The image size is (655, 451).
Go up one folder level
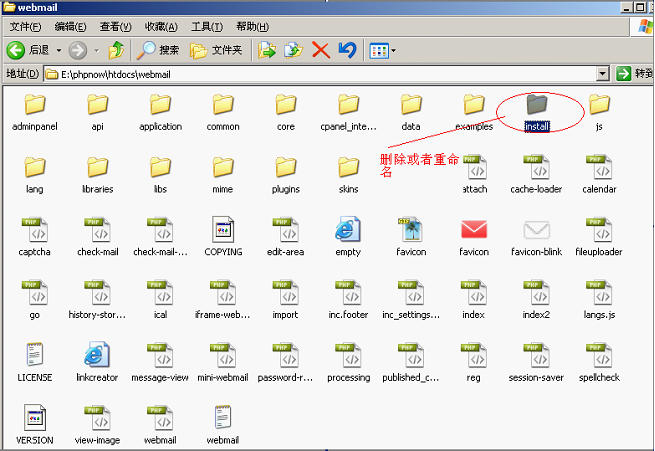click(x=116, y=51)
